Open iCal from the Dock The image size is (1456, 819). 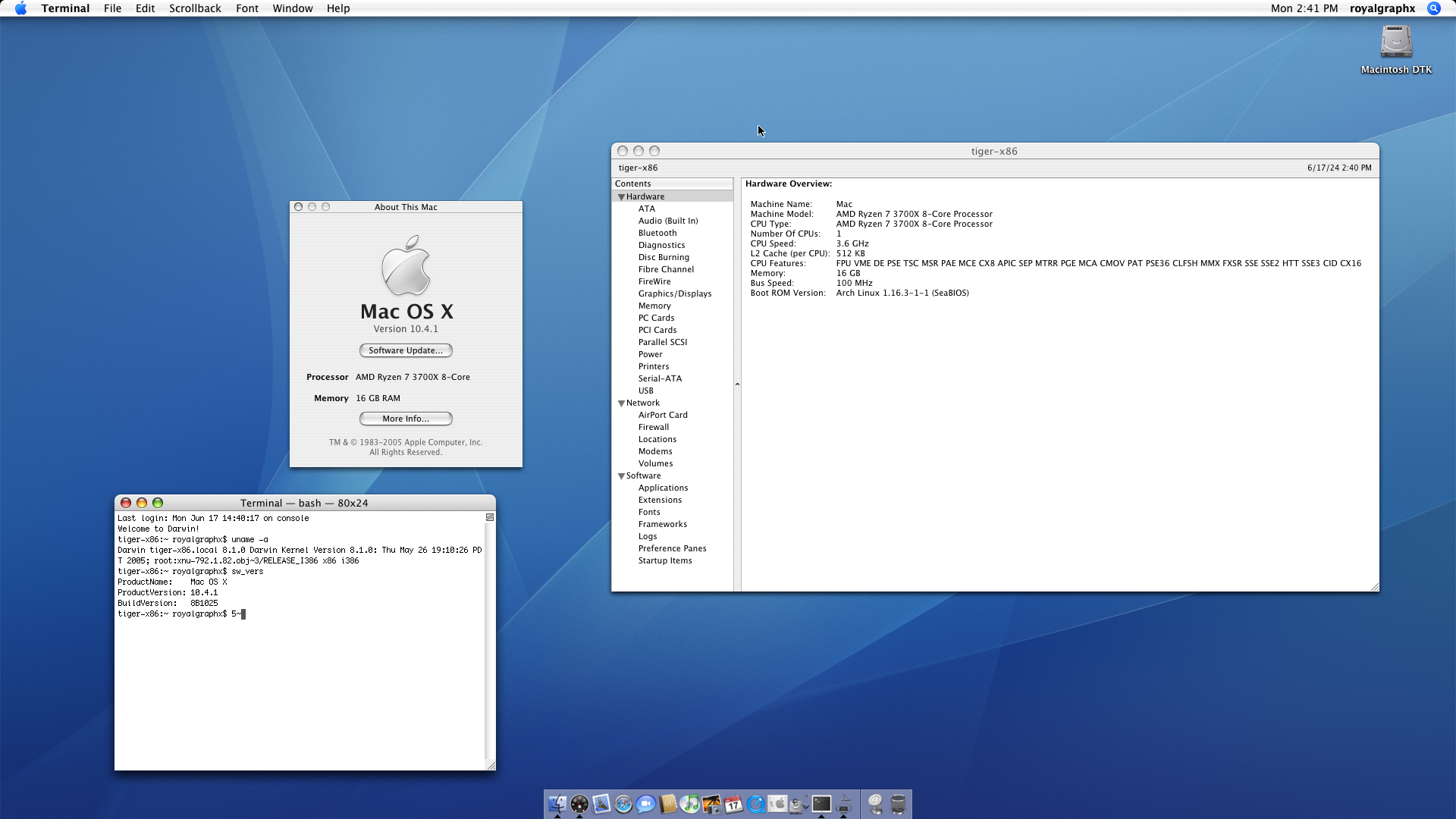click(x=733, y=804)
